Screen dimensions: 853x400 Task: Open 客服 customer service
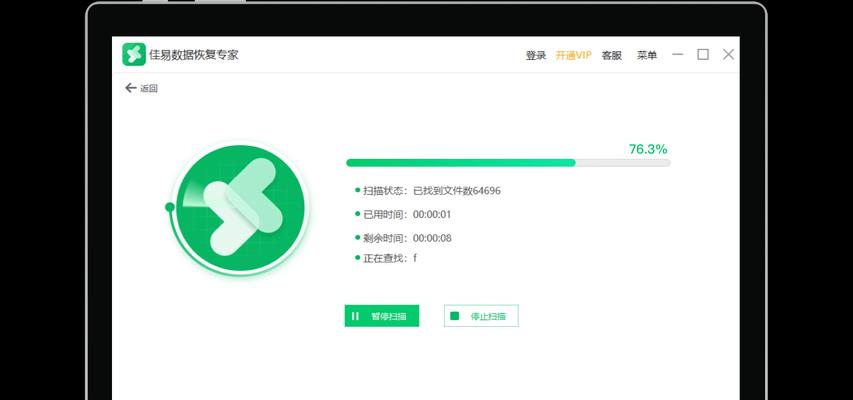coord(611,55)
